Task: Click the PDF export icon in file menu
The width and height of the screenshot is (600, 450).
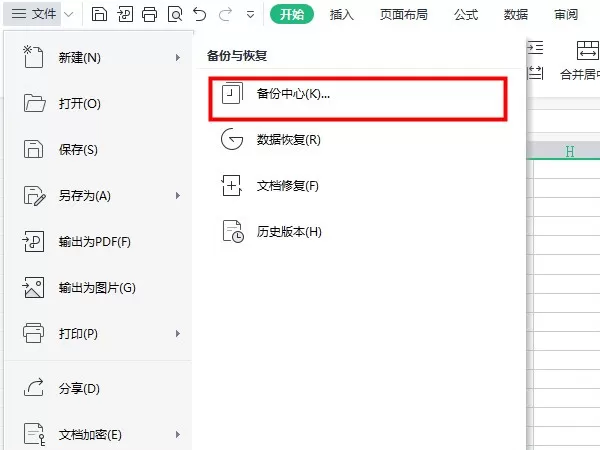Action: point(33,241)
